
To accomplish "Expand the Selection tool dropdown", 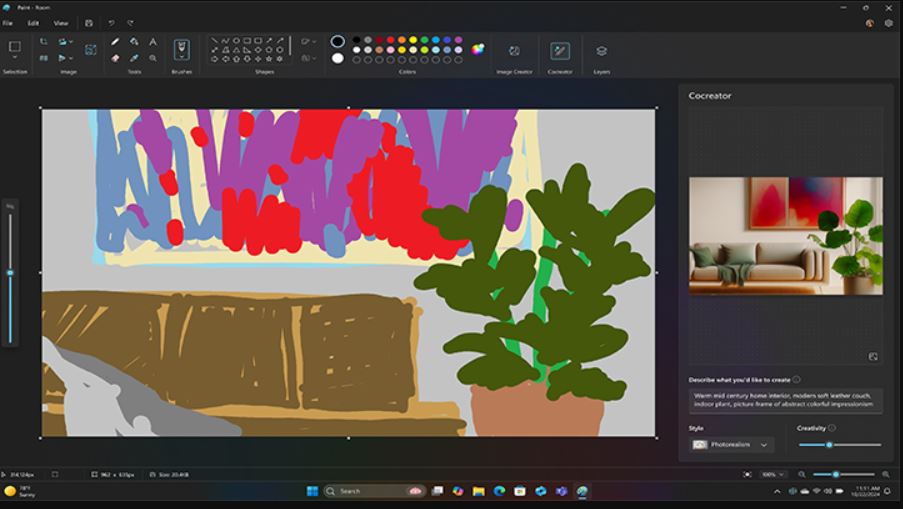I will tap(15, 58).
